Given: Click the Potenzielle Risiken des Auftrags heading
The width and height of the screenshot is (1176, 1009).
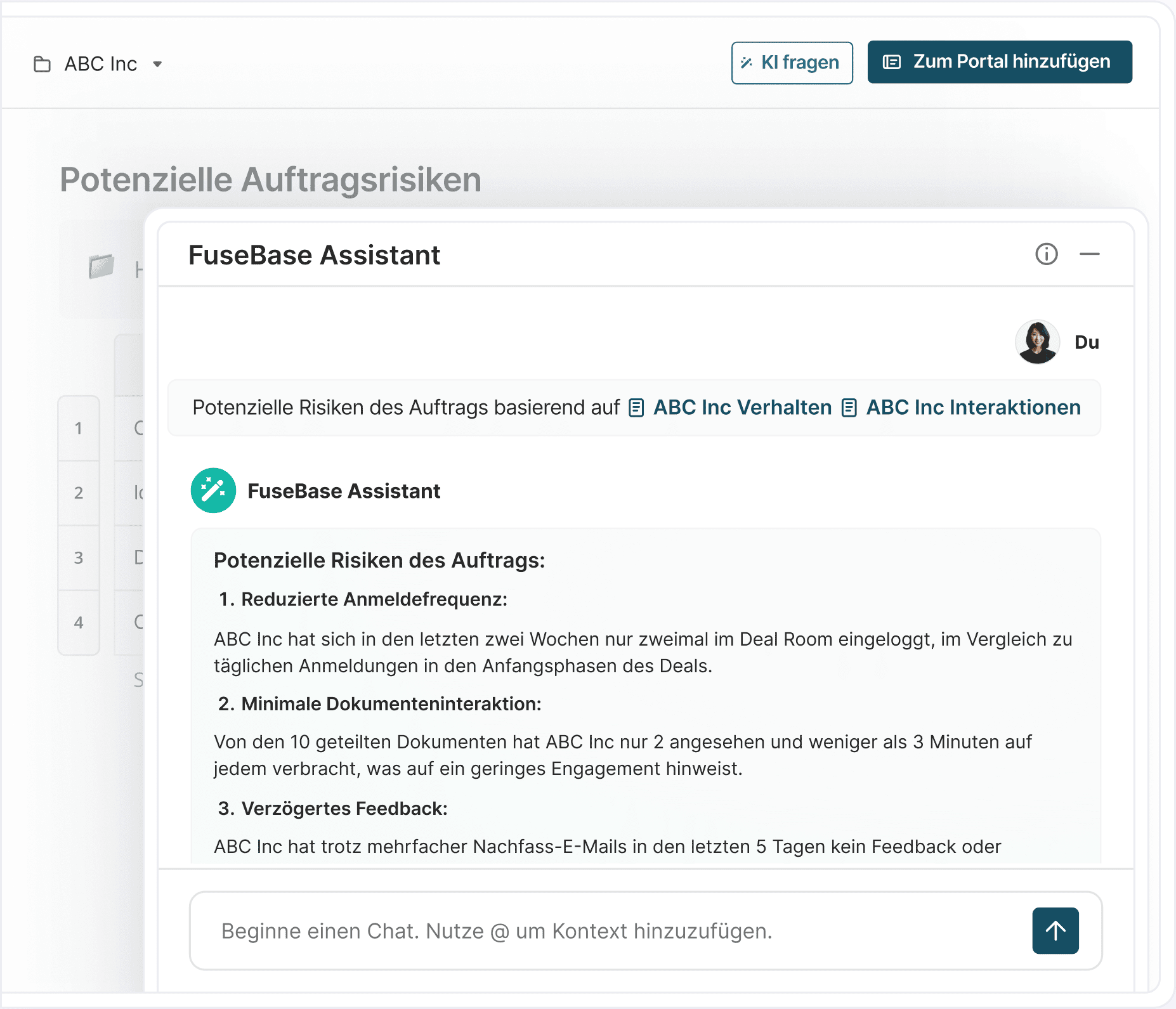Looking at the screenshot, I should point(379,561).
